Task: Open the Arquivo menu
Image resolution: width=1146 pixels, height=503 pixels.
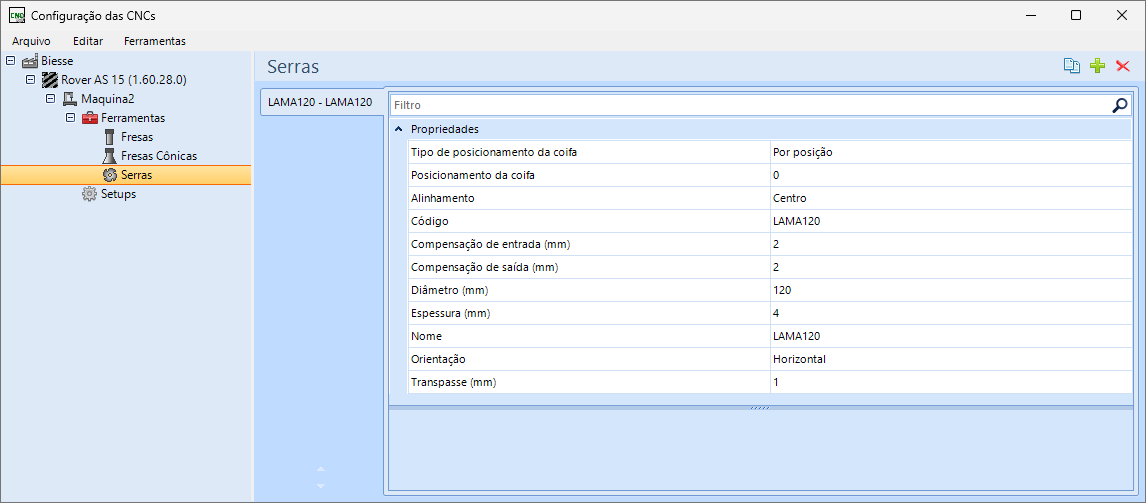Action: (x=31, y=41)
